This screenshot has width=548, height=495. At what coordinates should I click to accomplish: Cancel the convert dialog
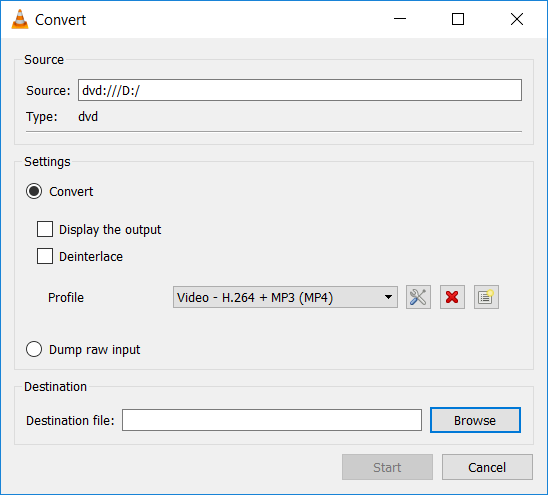487,467
